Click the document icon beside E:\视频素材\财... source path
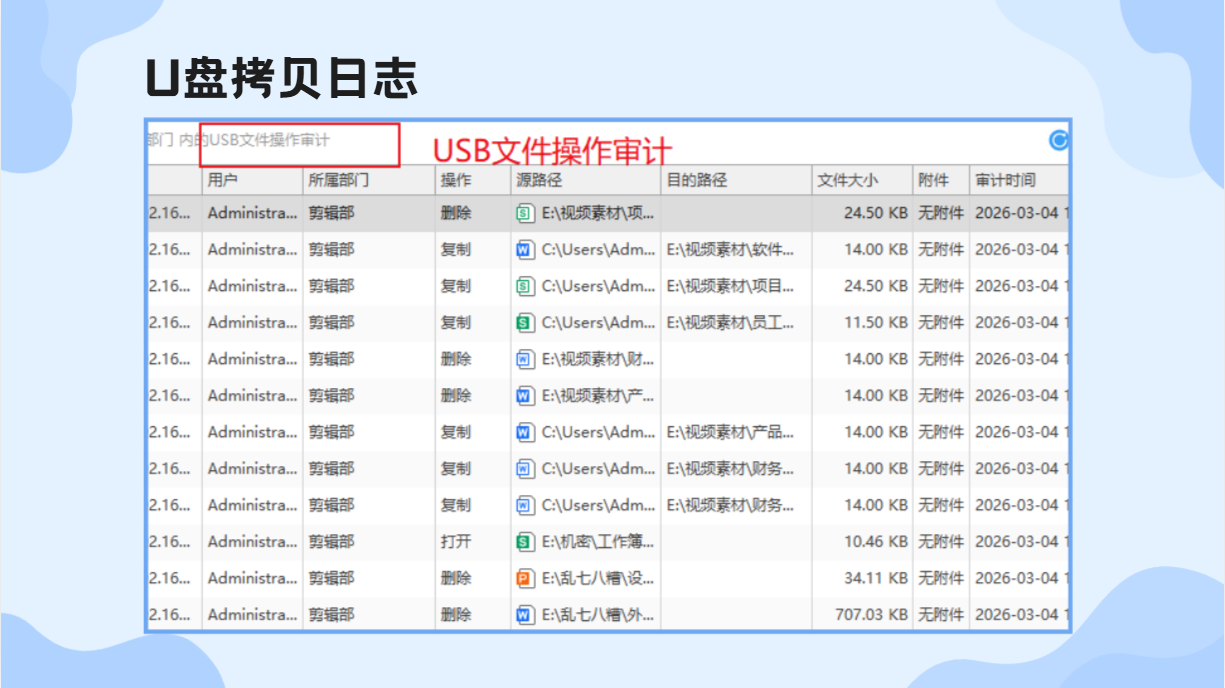Image resolution: width=1225 pixels, height=688 pixels. [x=525, y=359]
